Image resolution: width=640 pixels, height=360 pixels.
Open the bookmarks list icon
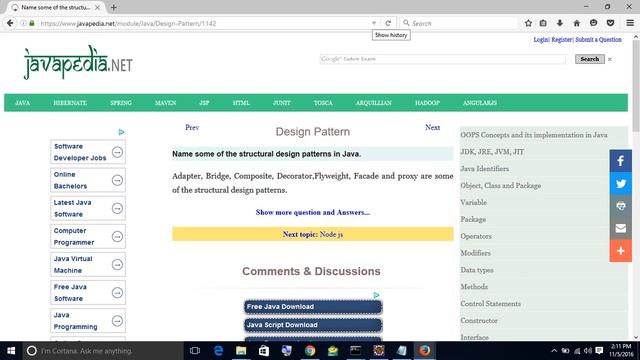coord(543,23)
